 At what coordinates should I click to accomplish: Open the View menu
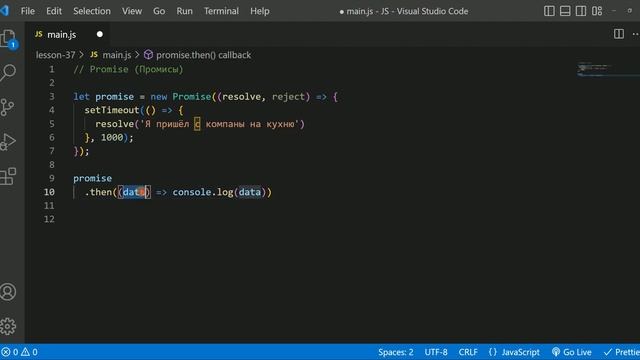(132, 11)
